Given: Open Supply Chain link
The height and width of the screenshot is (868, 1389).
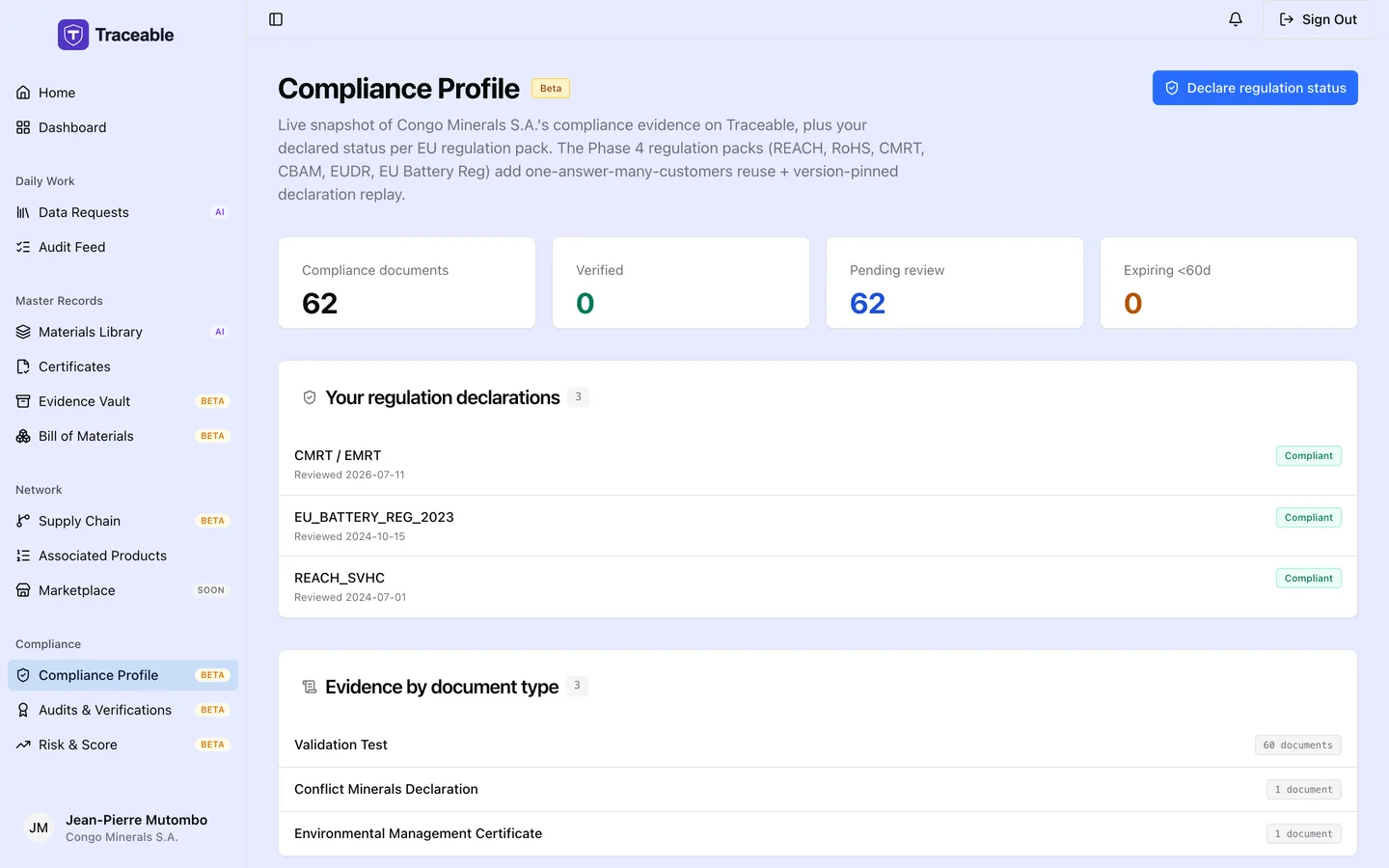Looking at the screenshot, I should [x=123, y=521].
